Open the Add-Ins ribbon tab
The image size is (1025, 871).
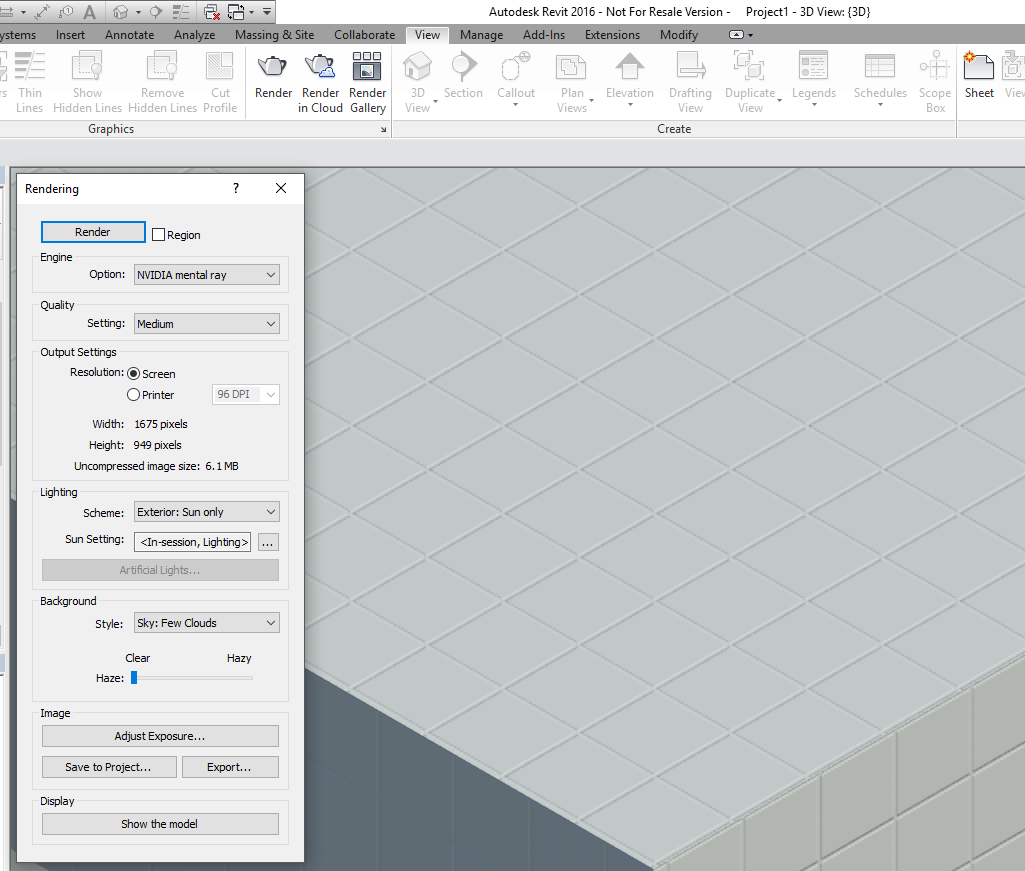click(544, 35)
